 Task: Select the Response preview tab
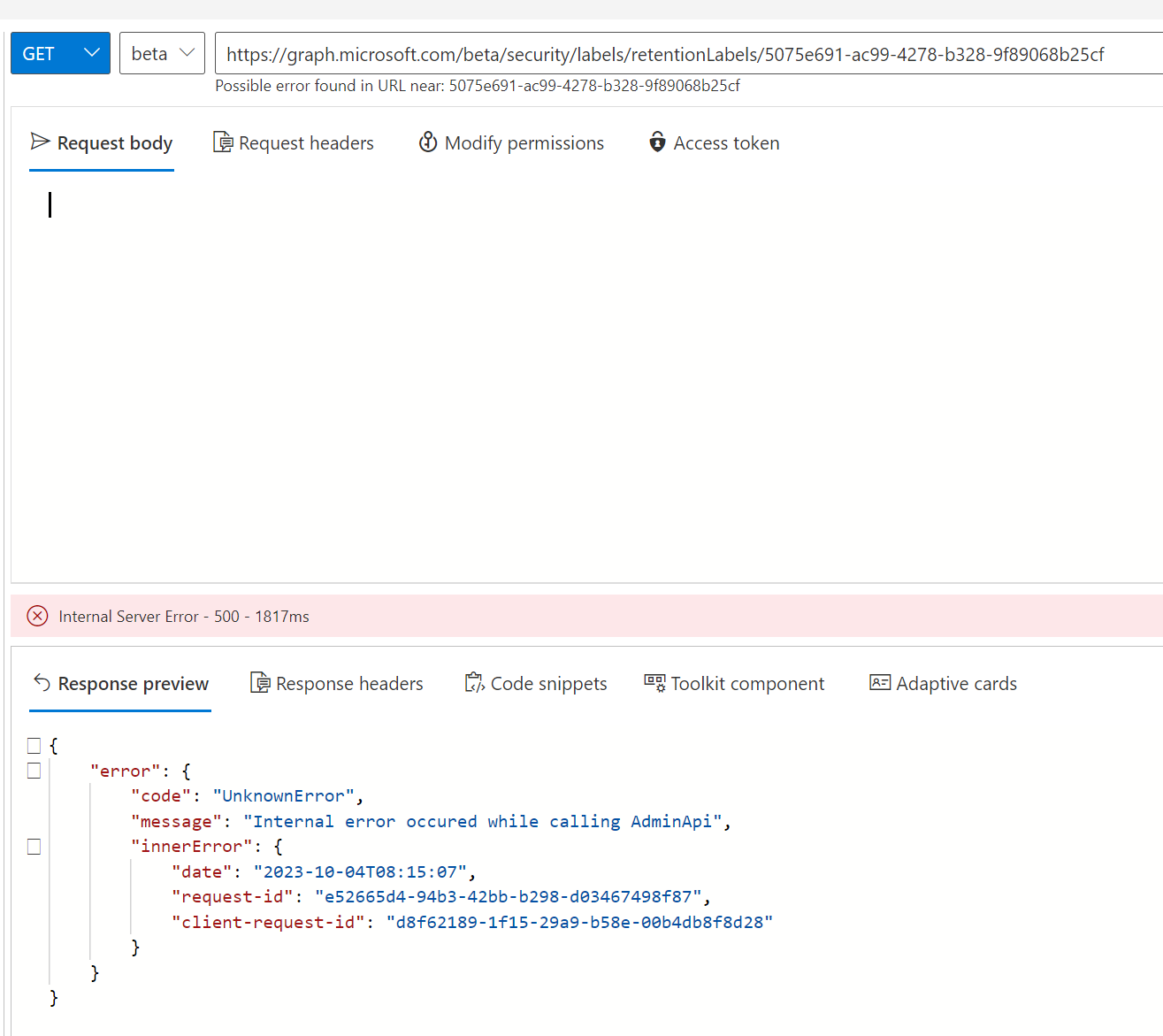click(120, 684)
